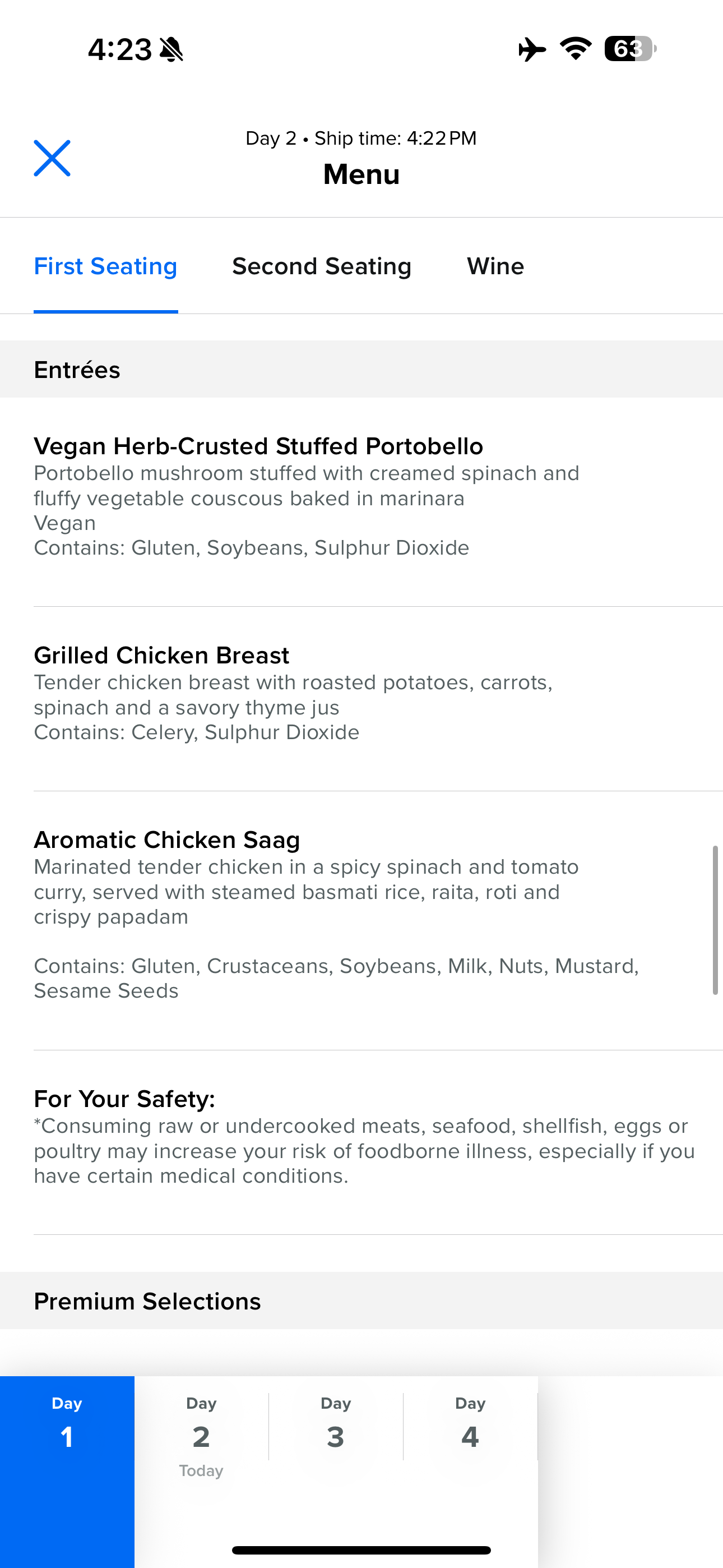Tap the airplane mode status icon

pyautogui.click(x=531, y=49)
